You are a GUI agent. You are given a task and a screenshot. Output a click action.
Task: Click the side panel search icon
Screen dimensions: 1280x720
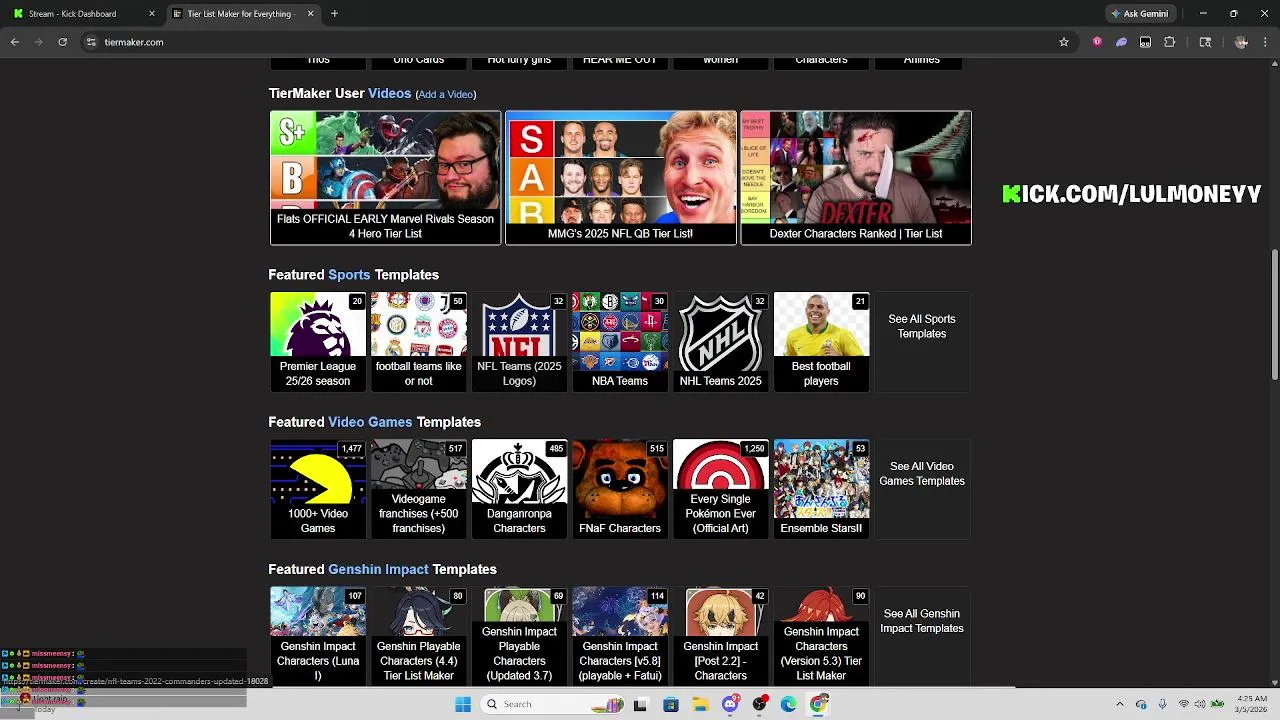tap(1205, 42)
